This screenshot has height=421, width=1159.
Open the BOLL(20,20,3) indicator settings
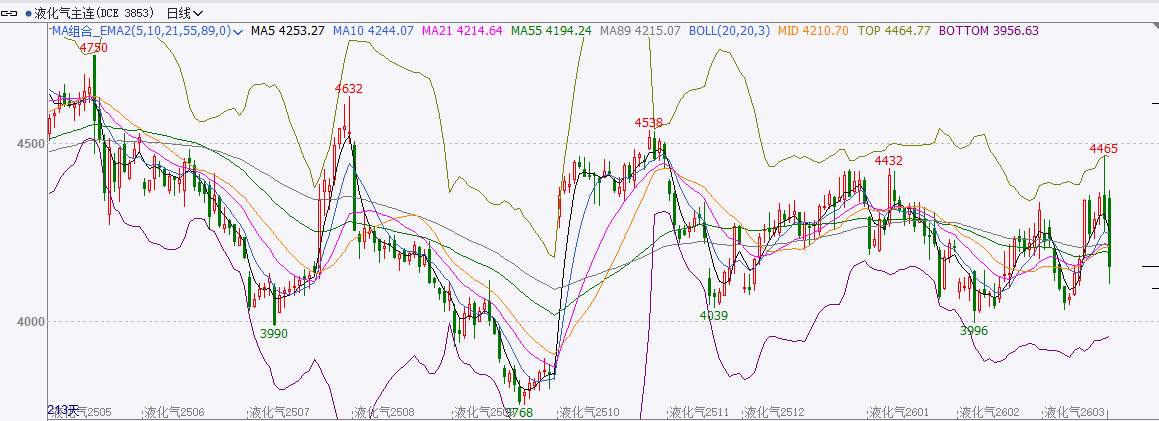click(x=727, y=31)
